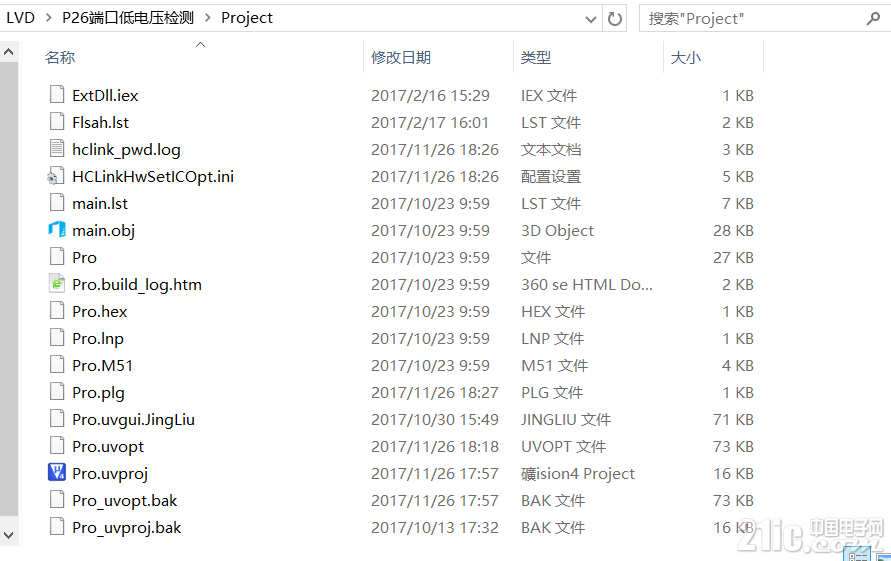Select the file name Pro.uvgui.JingLiu
The height and width of the screenshot is (561, 891).
click(x=134, y=419)
